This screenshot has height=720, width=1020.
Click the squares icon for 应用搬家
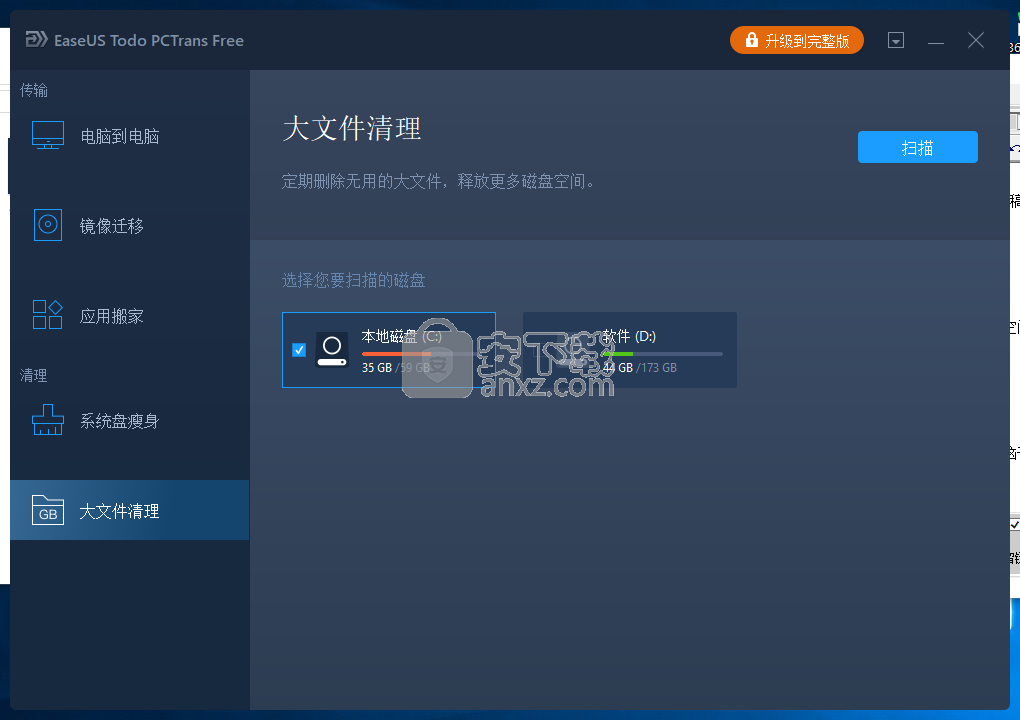point(47,315)
